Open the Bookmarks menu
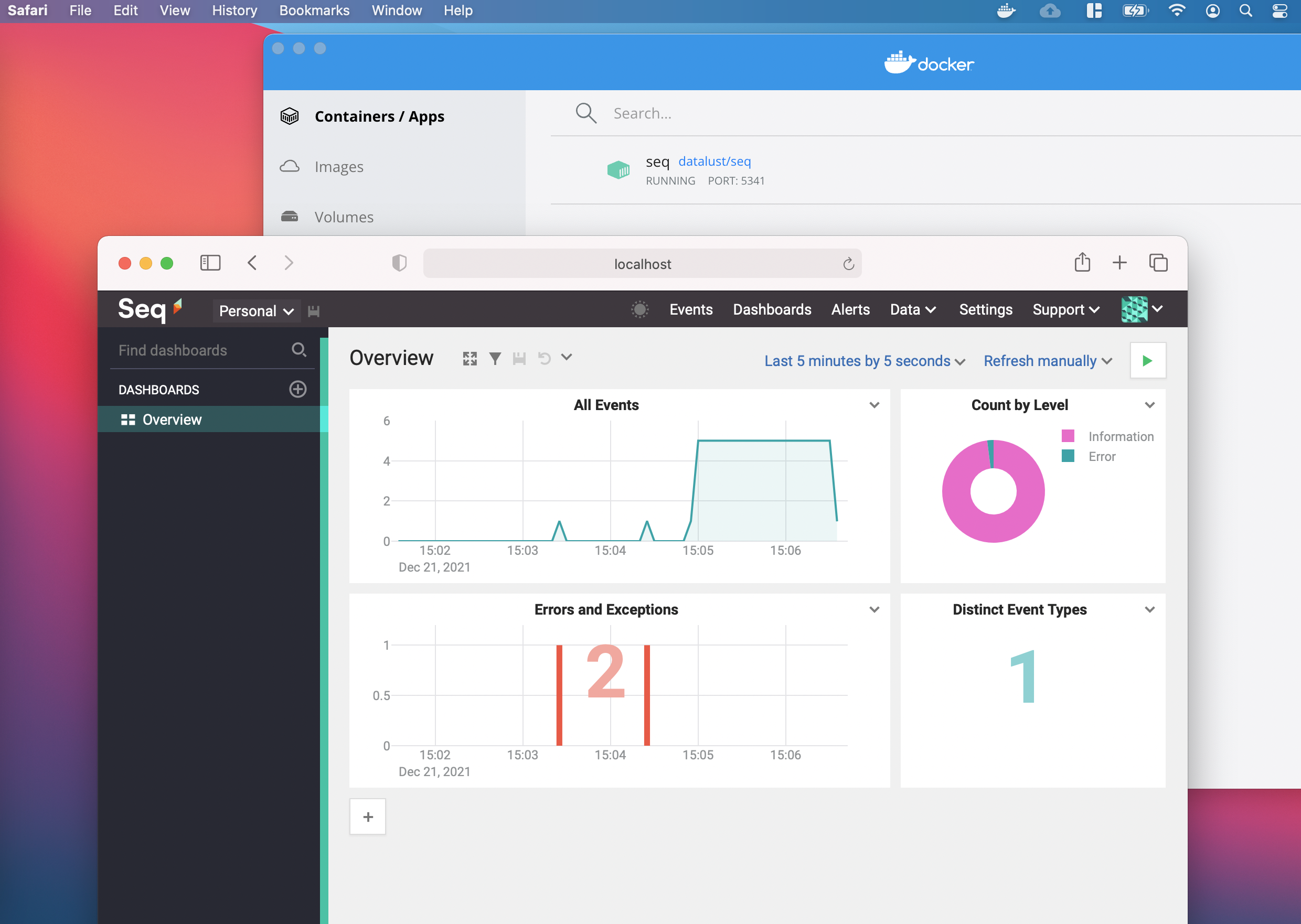 [314, 11]
